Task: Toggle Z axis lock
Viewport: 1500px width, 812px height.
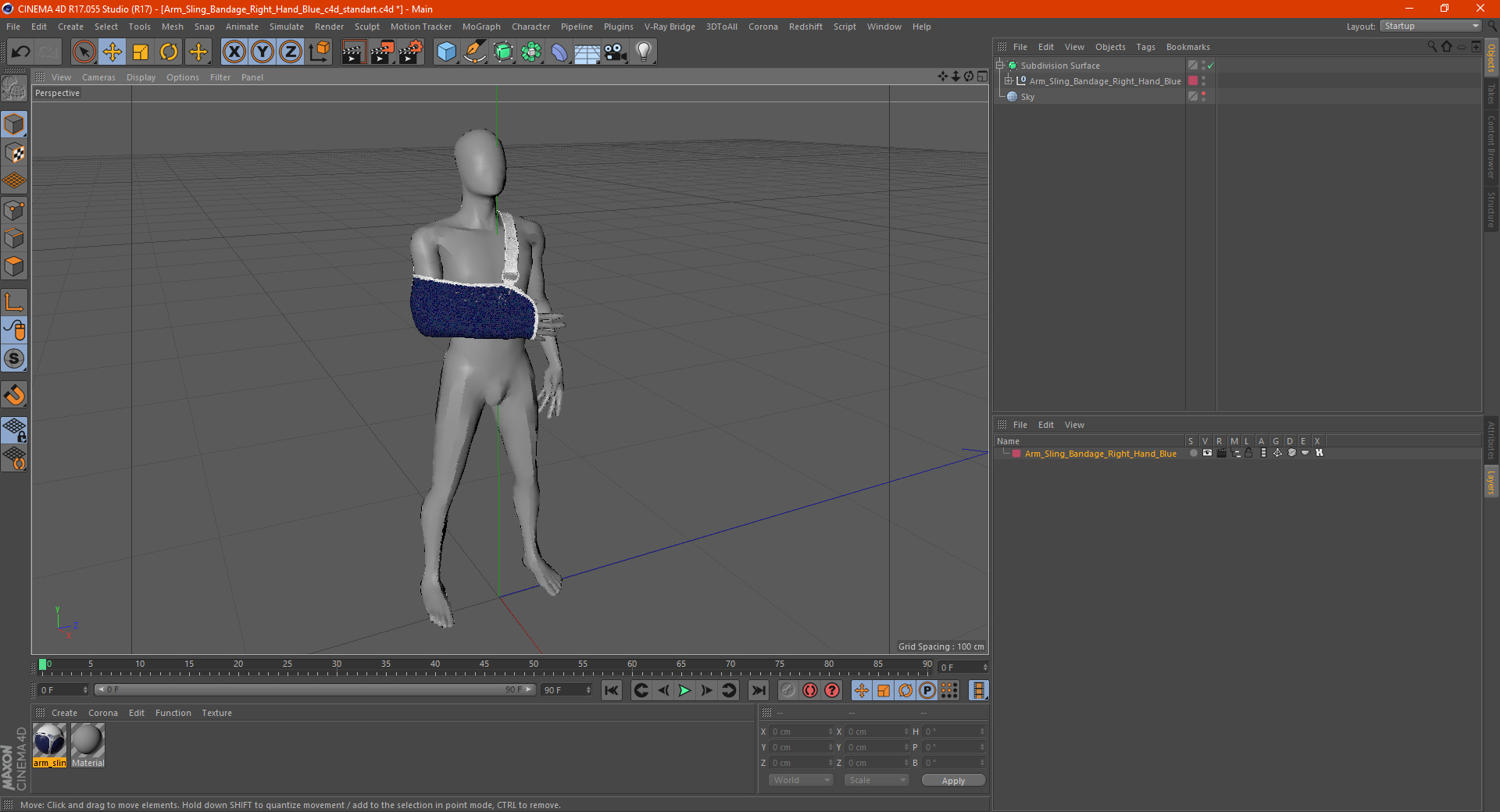Action: (x=291, y=52)
